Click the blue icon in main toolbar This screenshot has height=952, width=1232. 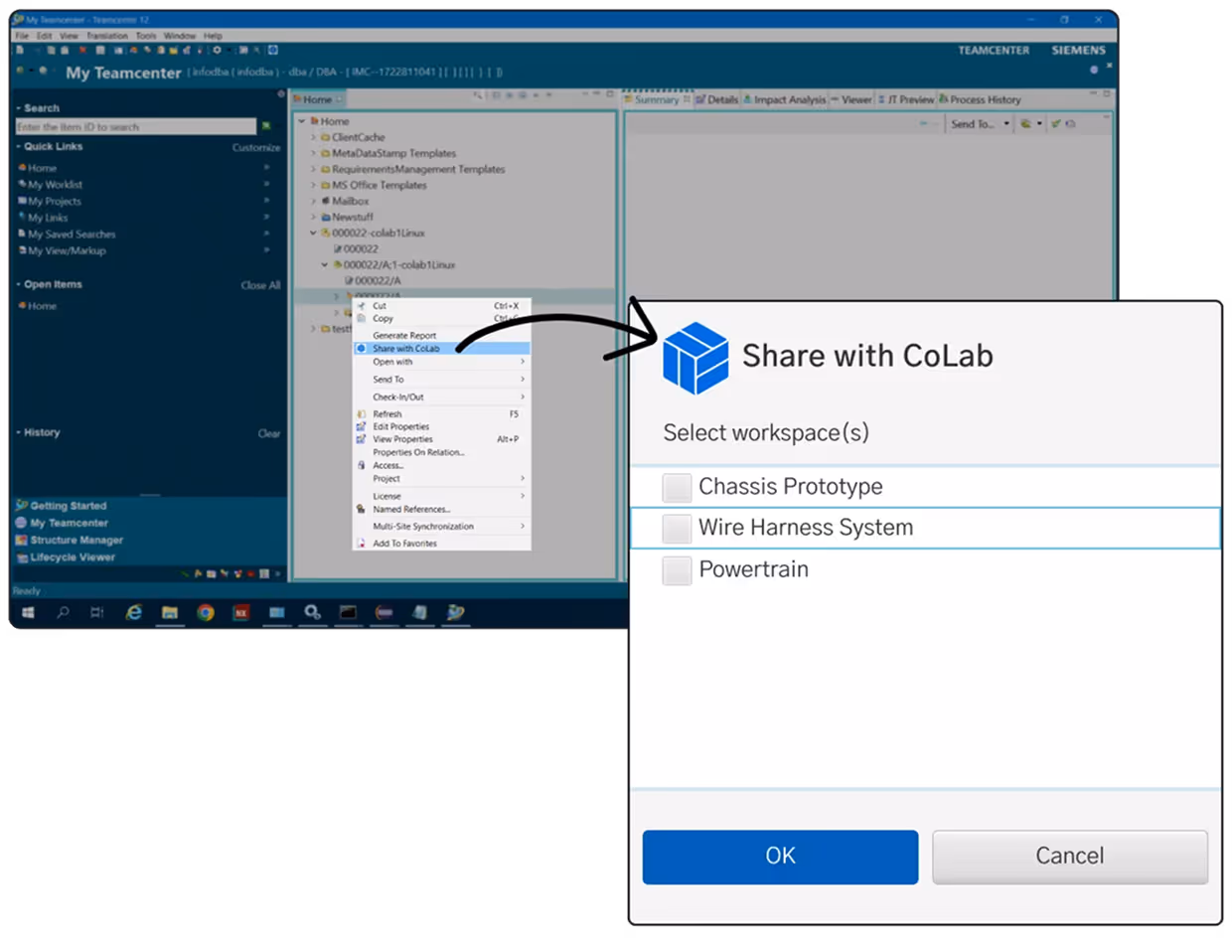click(273, 50)
